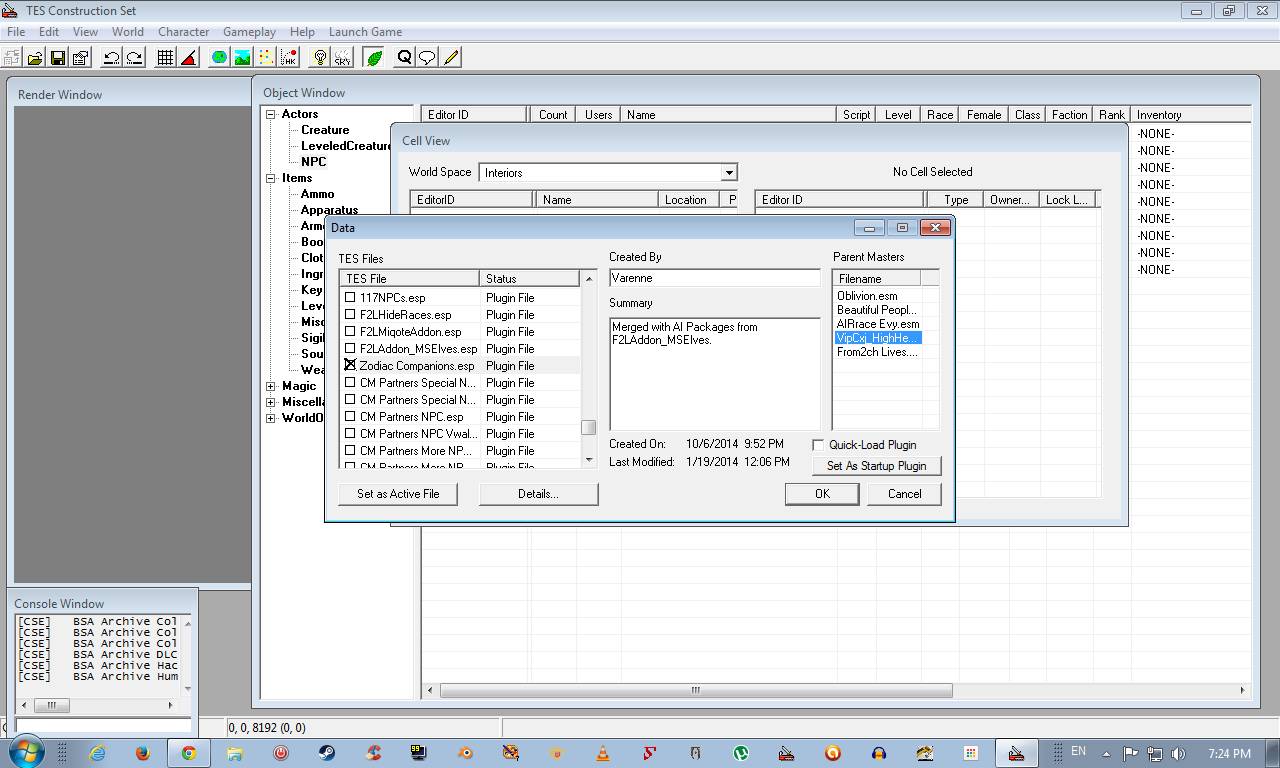Check the CM Partners NPC Vwal checkbox

[350, 433]
